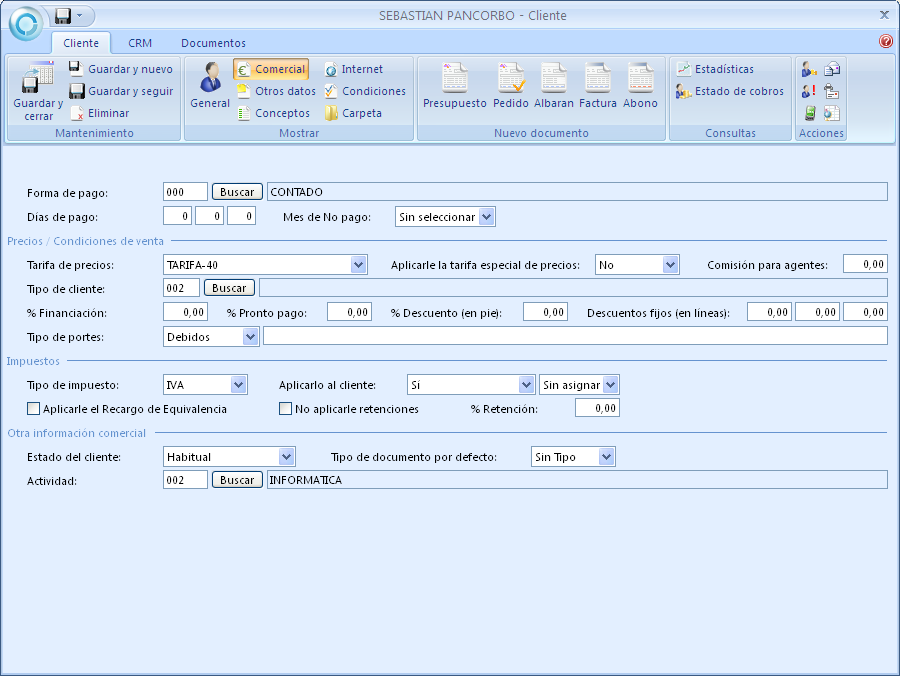Expand the Estado del cliente dropdown
Screen dimensions: 900x676
(x=287, y=457)
